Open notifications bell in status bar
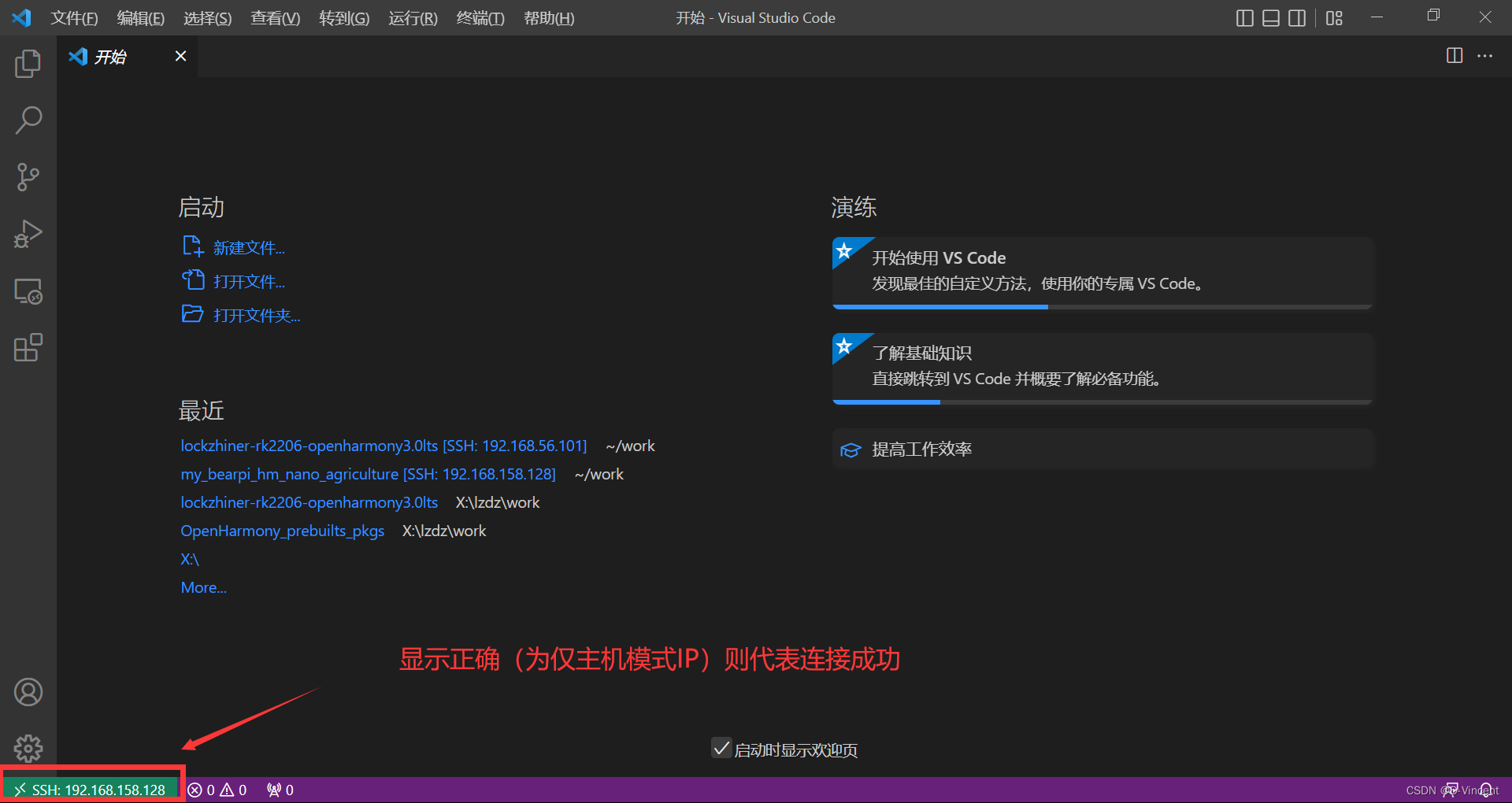Image resolution: width=1512 pixels, height=803 pixels. [1486, 790]
